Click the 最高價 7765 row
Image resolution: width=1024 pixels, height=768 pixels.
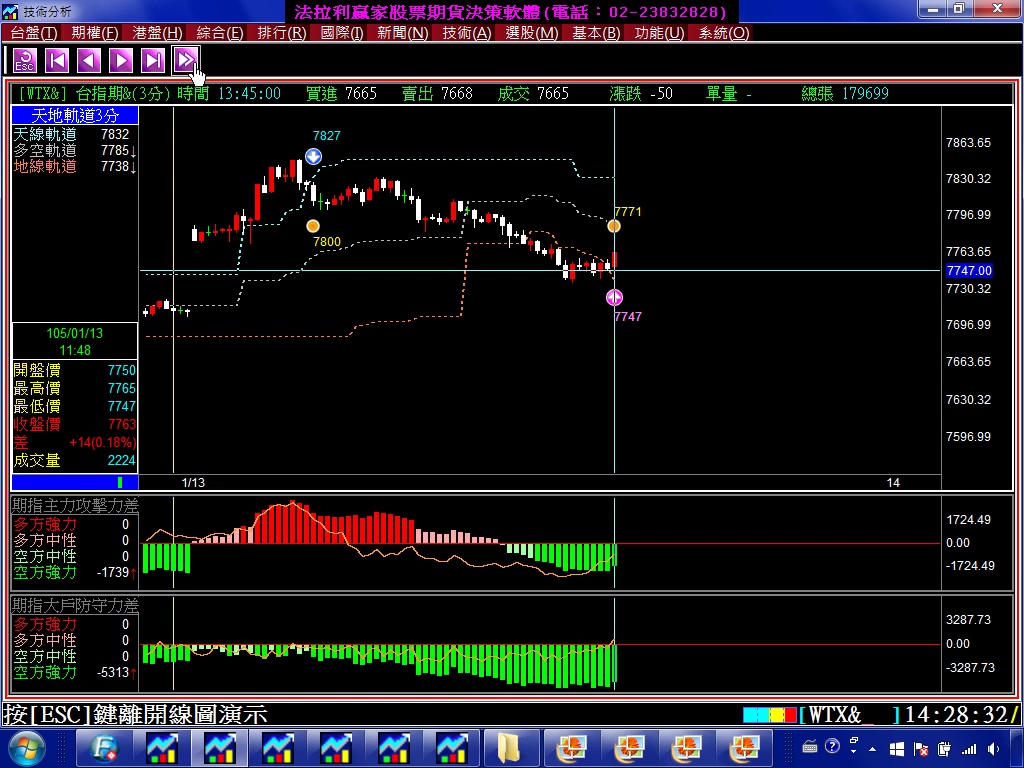point(75,389)
